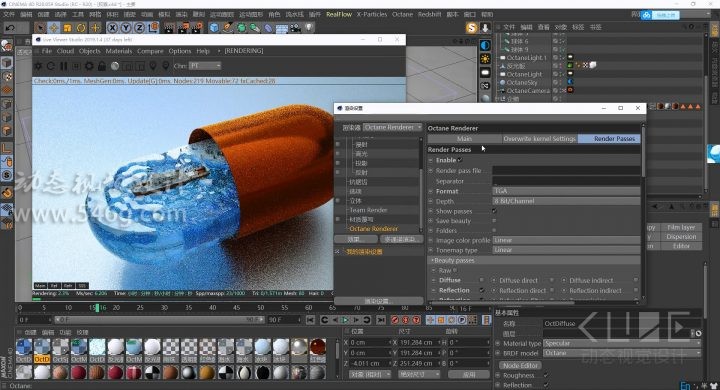720x390 pixels.
Task: Click the record keyframe red button
Action: tap(395, 320)
